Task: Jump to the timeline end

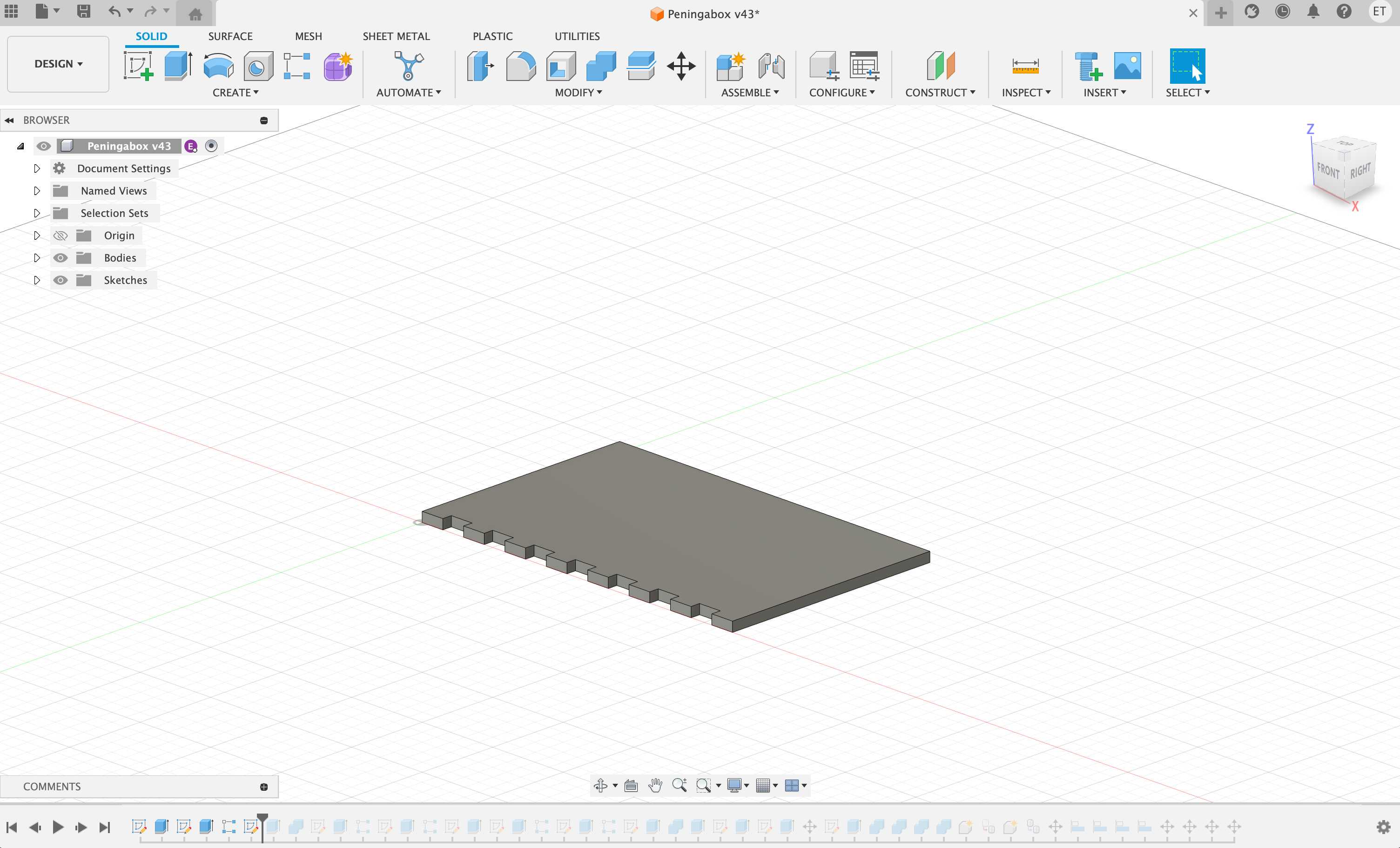Action: [x=105, y=827]
